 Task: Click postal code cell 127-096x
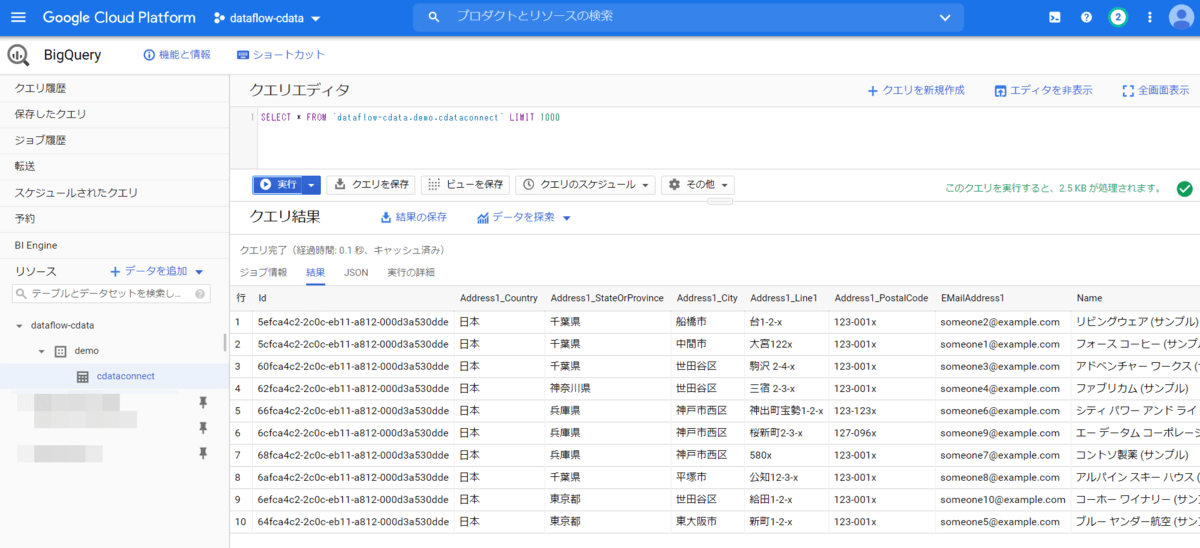tap(856, 433)
